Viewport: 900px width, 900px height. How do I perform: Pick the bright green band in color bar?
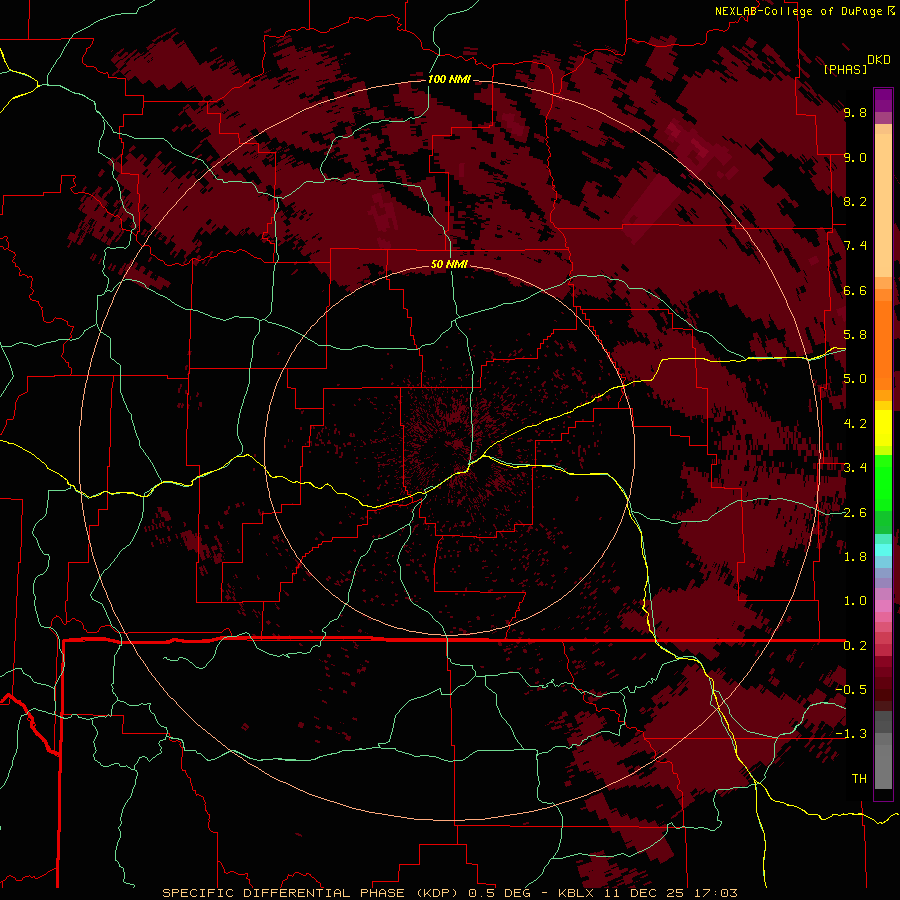pyautogui.click(x=883, y=485)
